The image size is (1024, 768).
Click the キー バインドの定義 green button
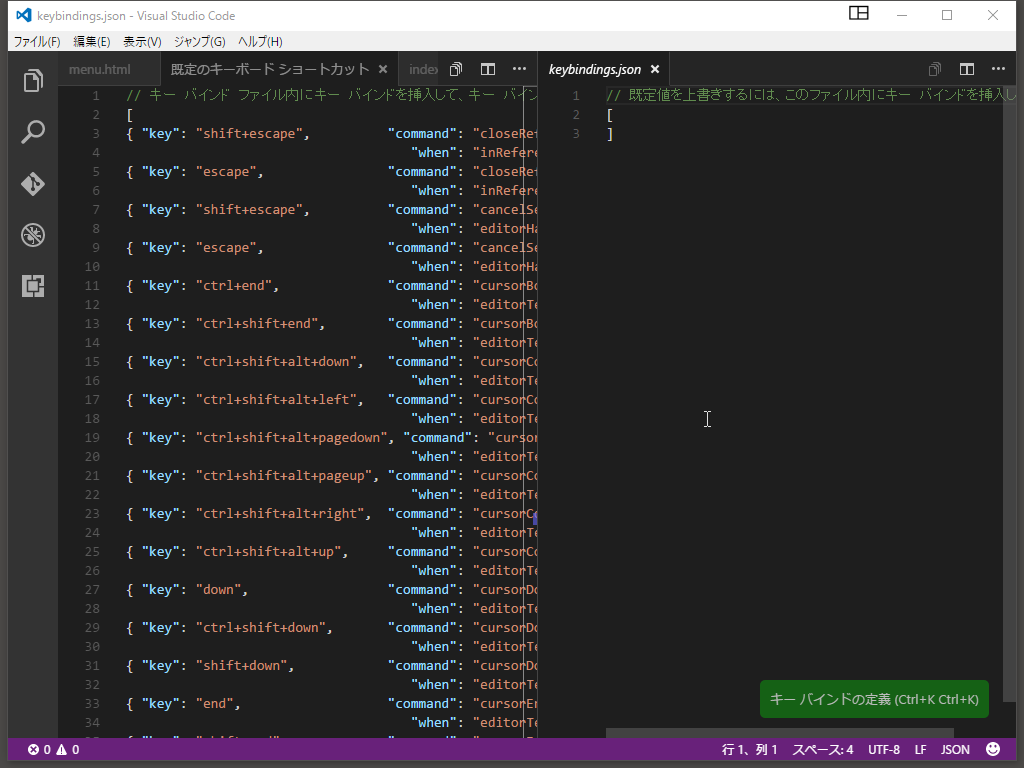(874, 699)
